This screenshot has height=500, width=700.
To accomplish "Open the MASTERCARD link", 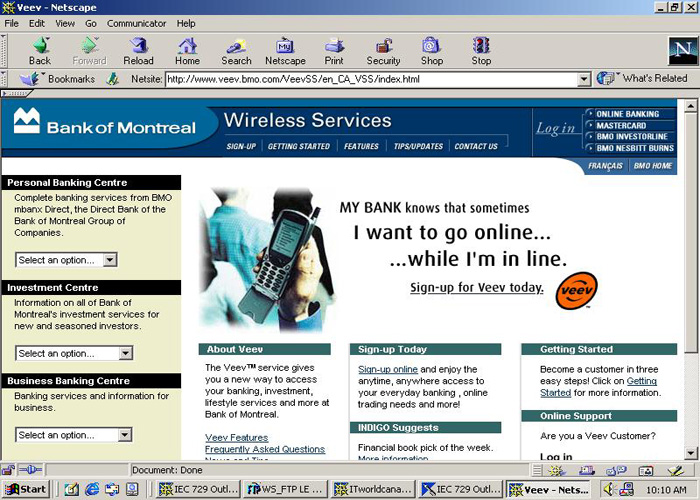I will point(621,125).
